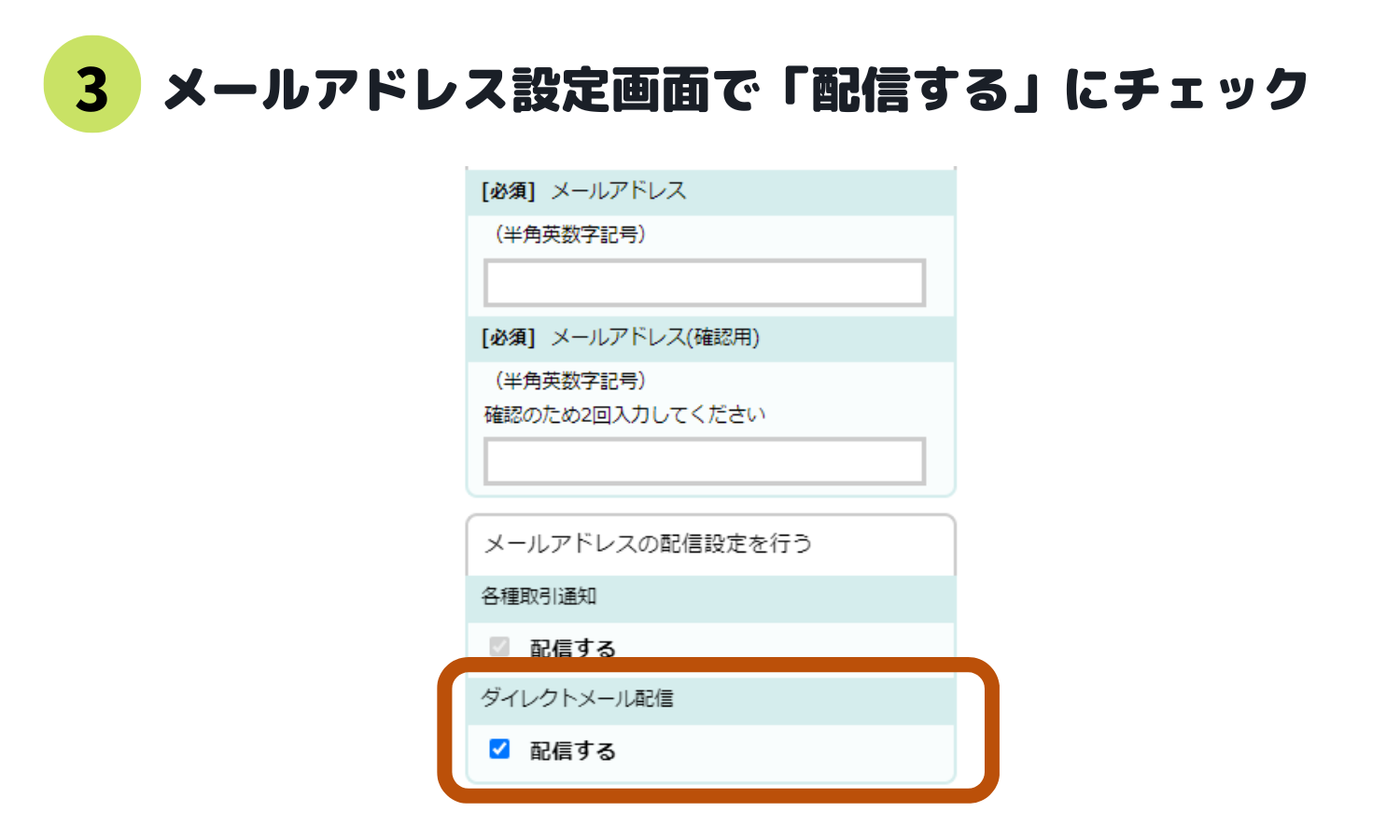Select the 各種取引通知 section header

(x=539, y=596)
